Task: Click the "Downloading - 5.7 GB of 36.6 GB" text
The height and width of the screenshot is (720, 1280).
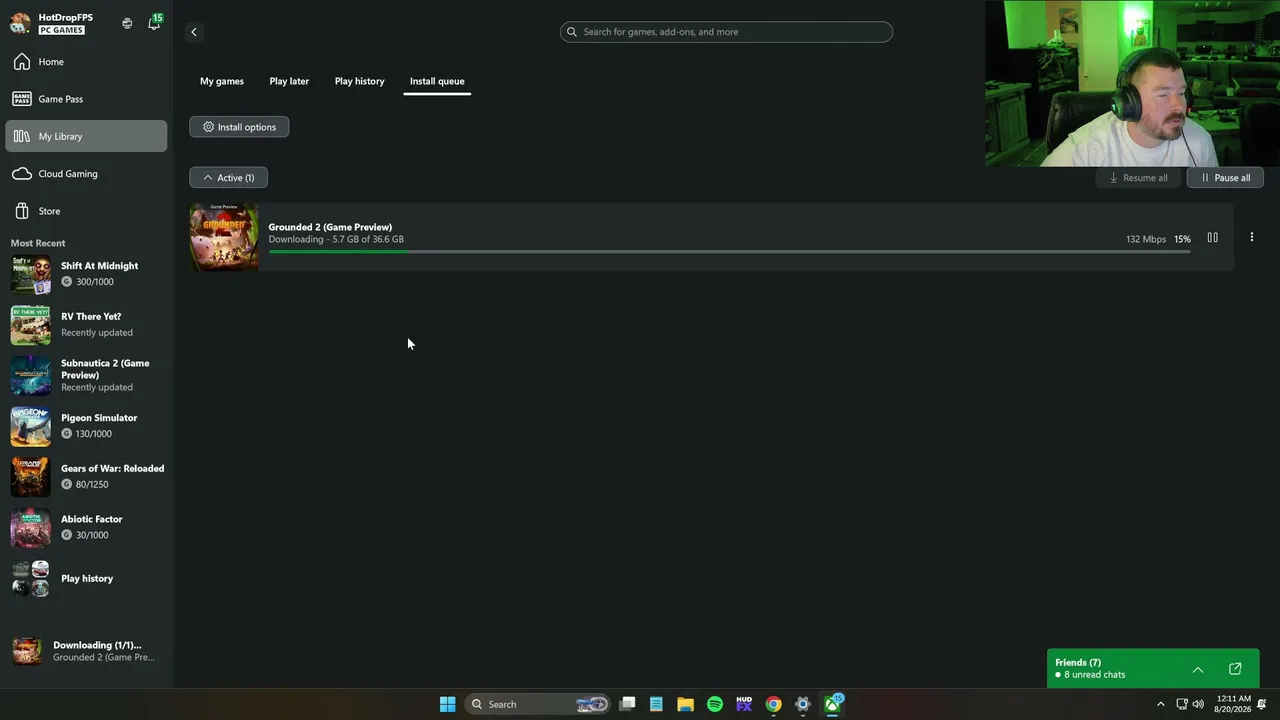Action: tap(336, 240)
